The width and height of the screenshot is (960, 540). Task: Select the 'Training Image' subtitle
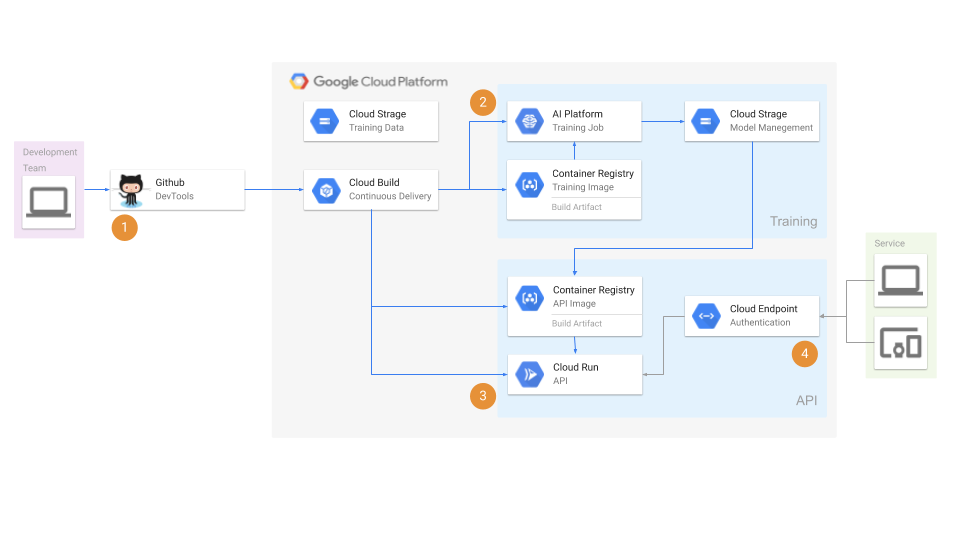(x=583, y=187)
